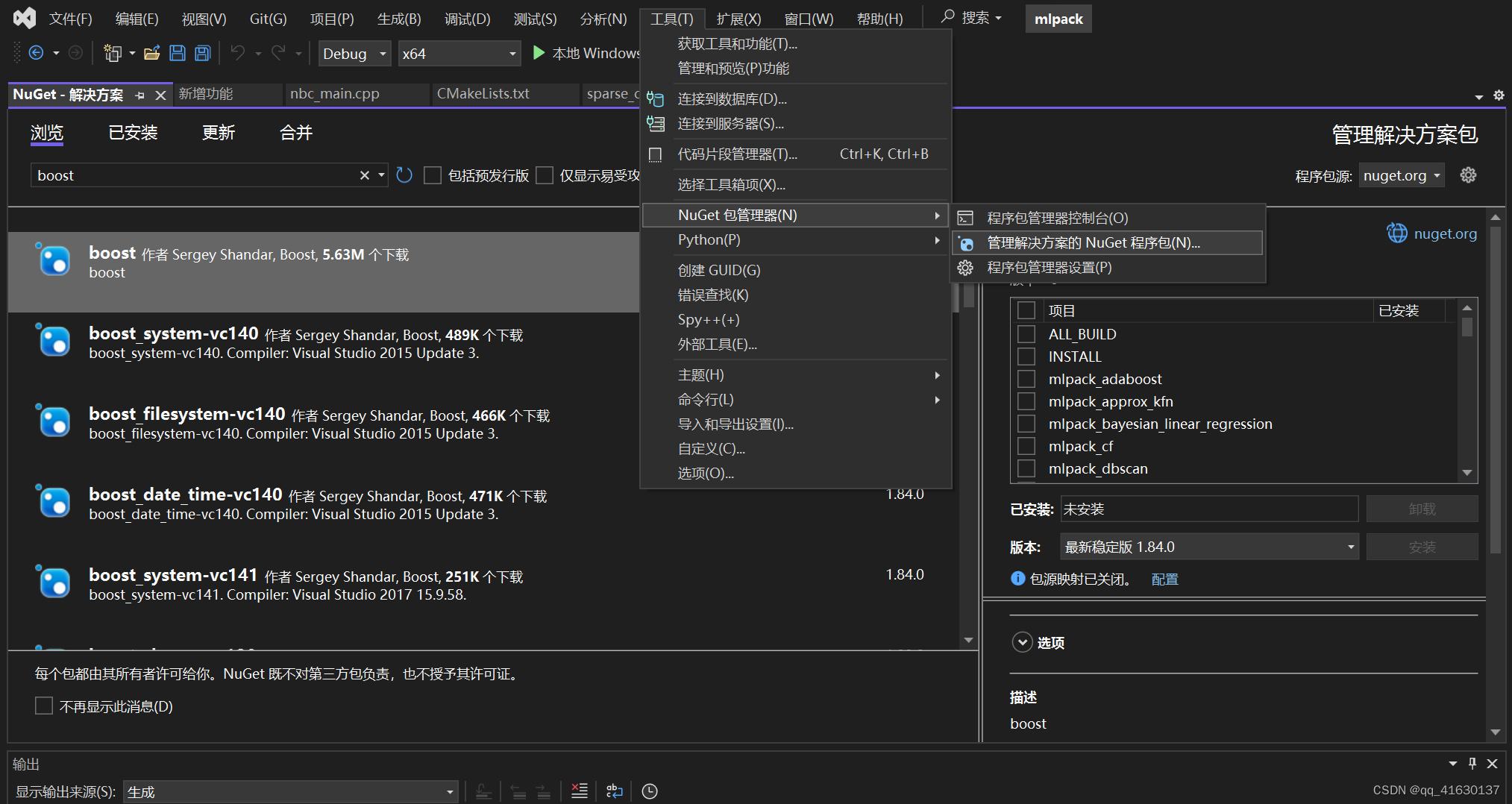Image resolution: width=1512 pixels, height=804 pixels.
Task: Click the save all files icon
Action: (203, 53)
